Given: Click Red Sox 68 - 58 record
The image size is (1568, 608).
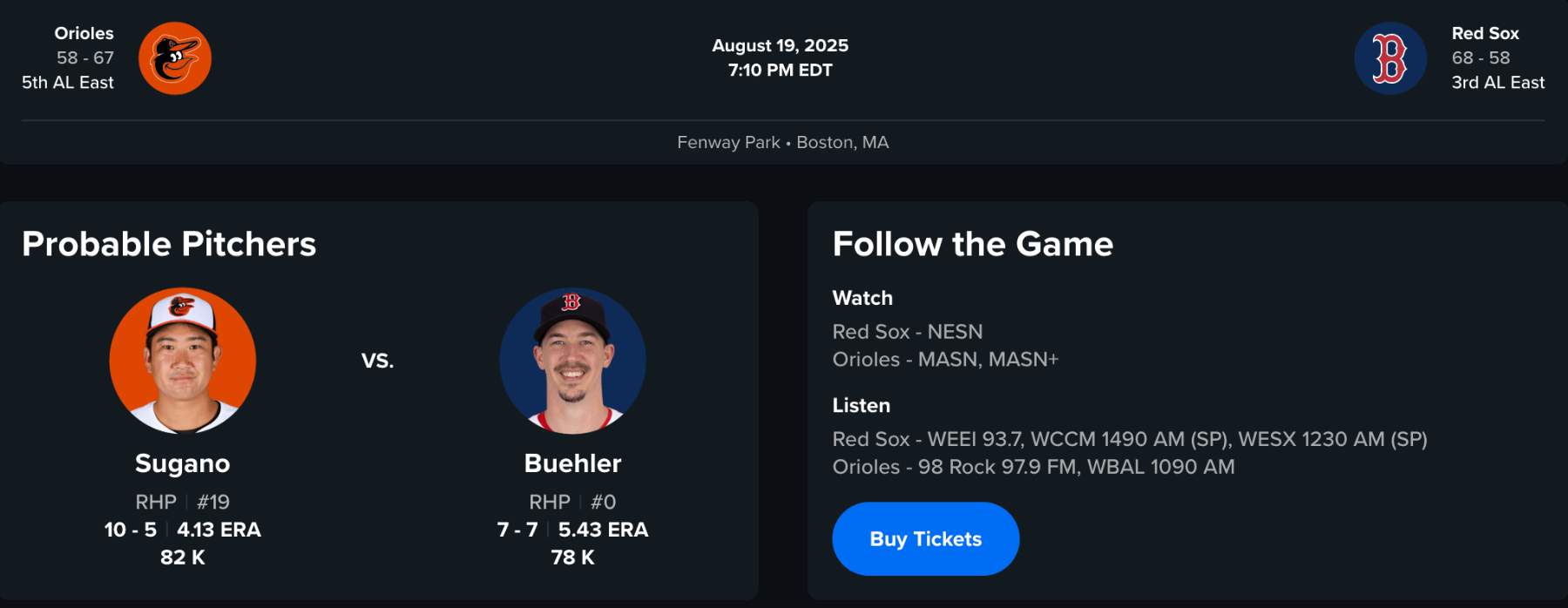Looking at the screenshot, I should [1480, 57].
